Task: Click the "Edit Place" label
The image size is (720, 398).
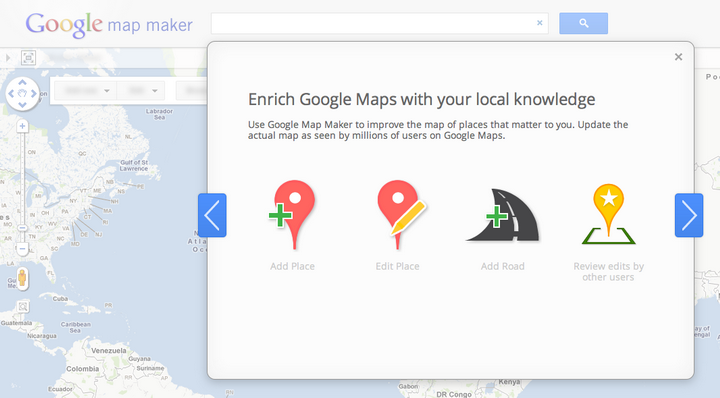Action: click(x=397, y=266)
